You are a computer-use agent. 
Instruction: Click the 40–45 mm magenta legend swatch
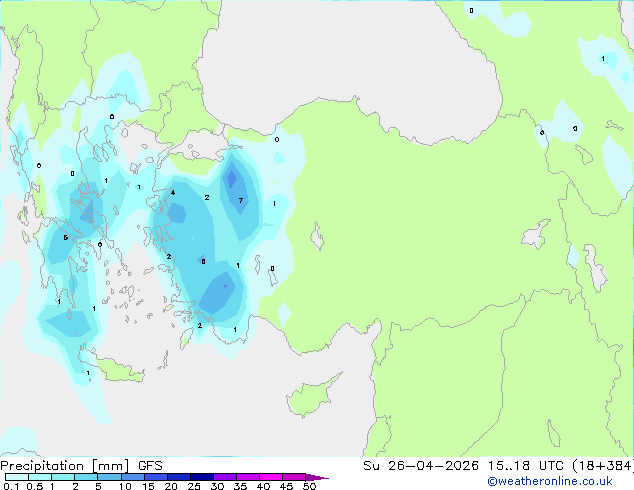click(x=271, y=477)
